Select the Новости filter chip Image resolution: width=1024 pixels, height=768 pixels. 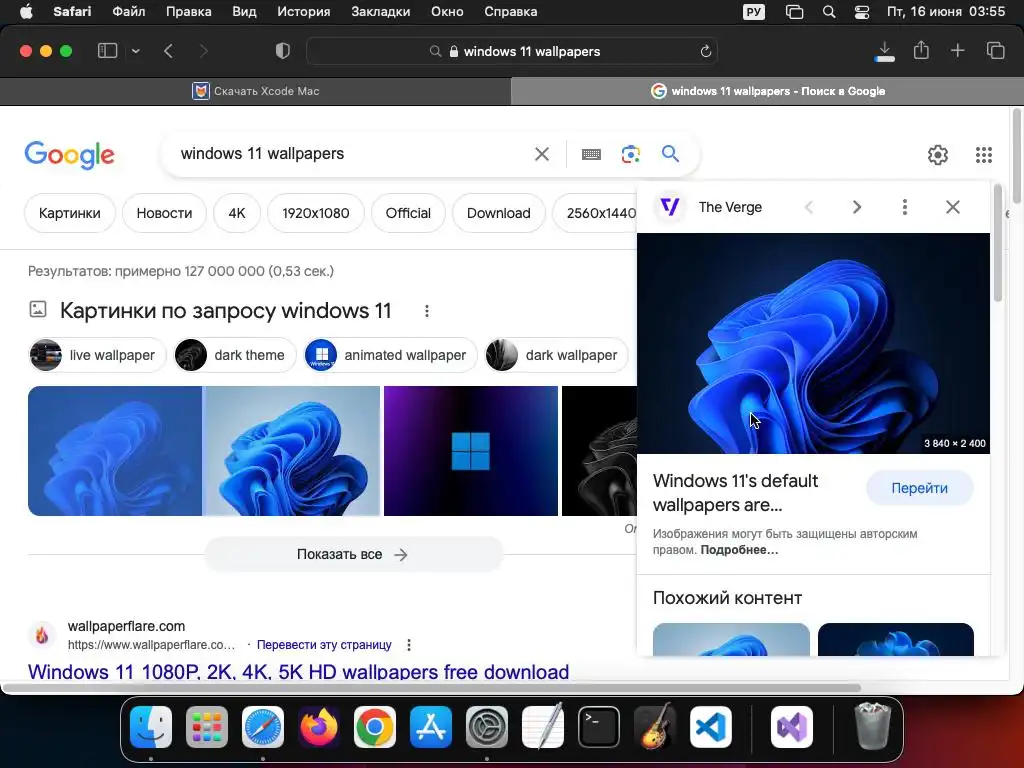coord(164,213)
